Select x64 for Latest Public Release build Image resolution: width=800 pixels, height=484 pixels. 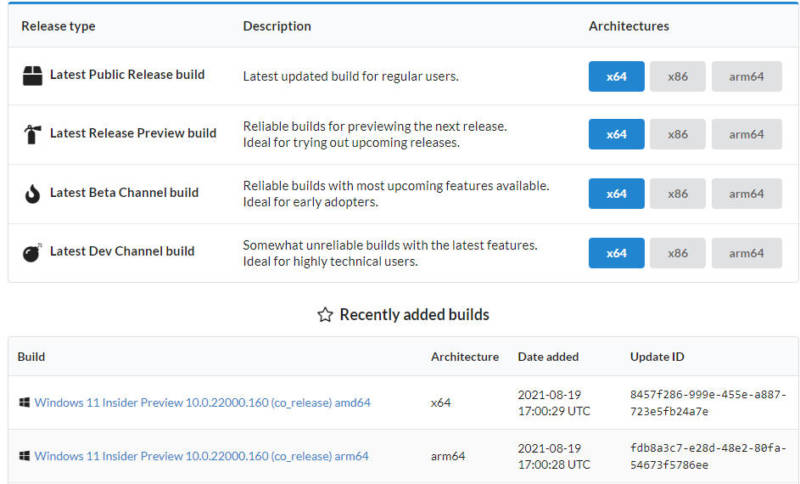point(616,77)
